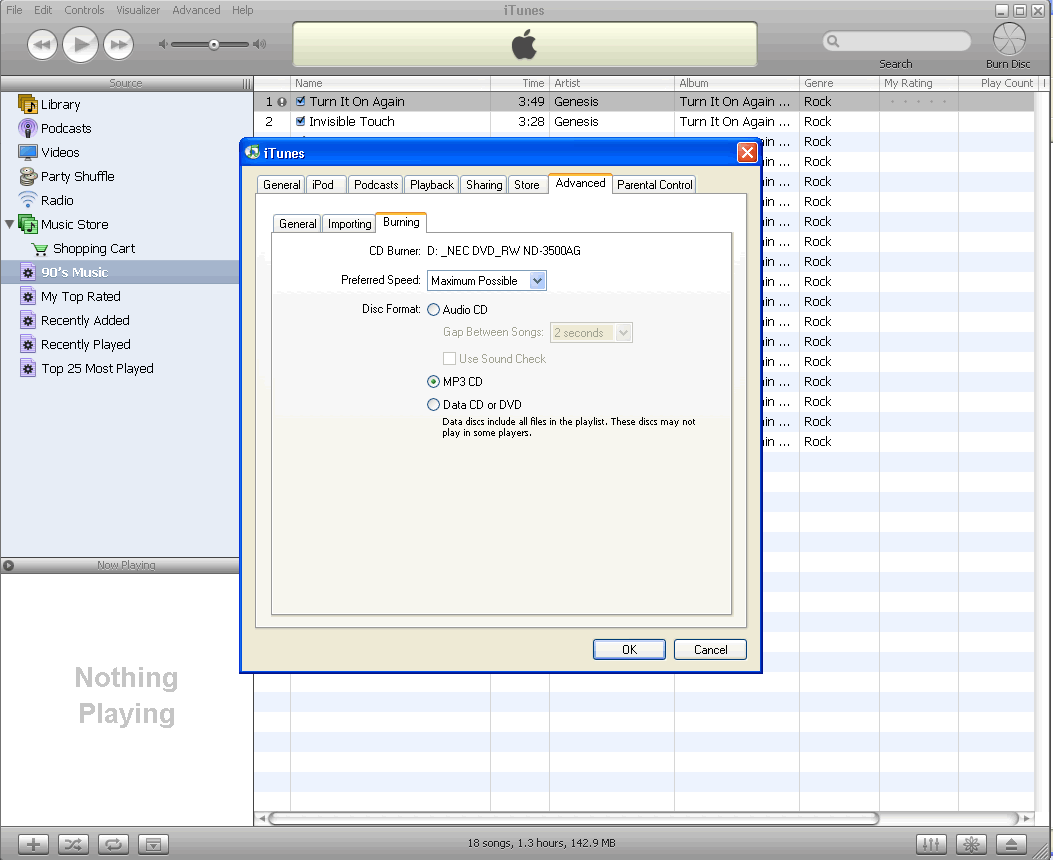This screenshot has width=1053, height=860.
Task: Open the Help menu
Action: 242,10
